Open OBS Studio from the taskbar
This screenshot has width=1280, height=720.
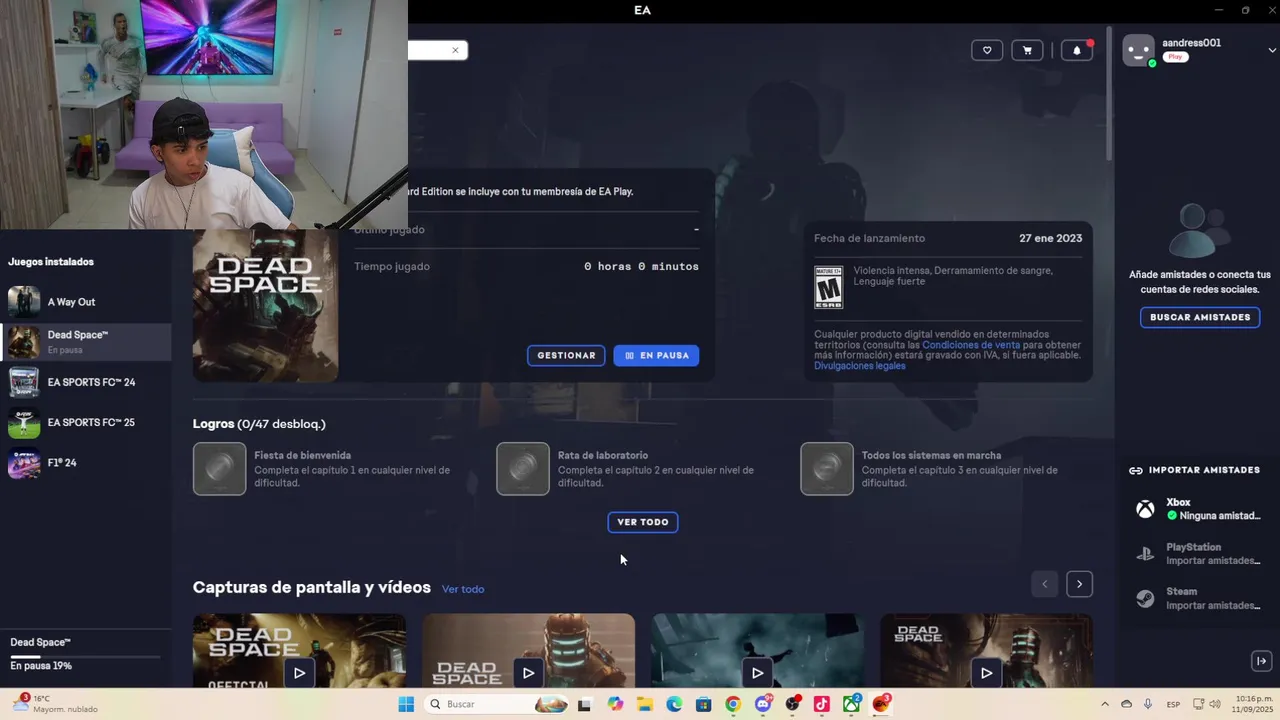[792, 704]
